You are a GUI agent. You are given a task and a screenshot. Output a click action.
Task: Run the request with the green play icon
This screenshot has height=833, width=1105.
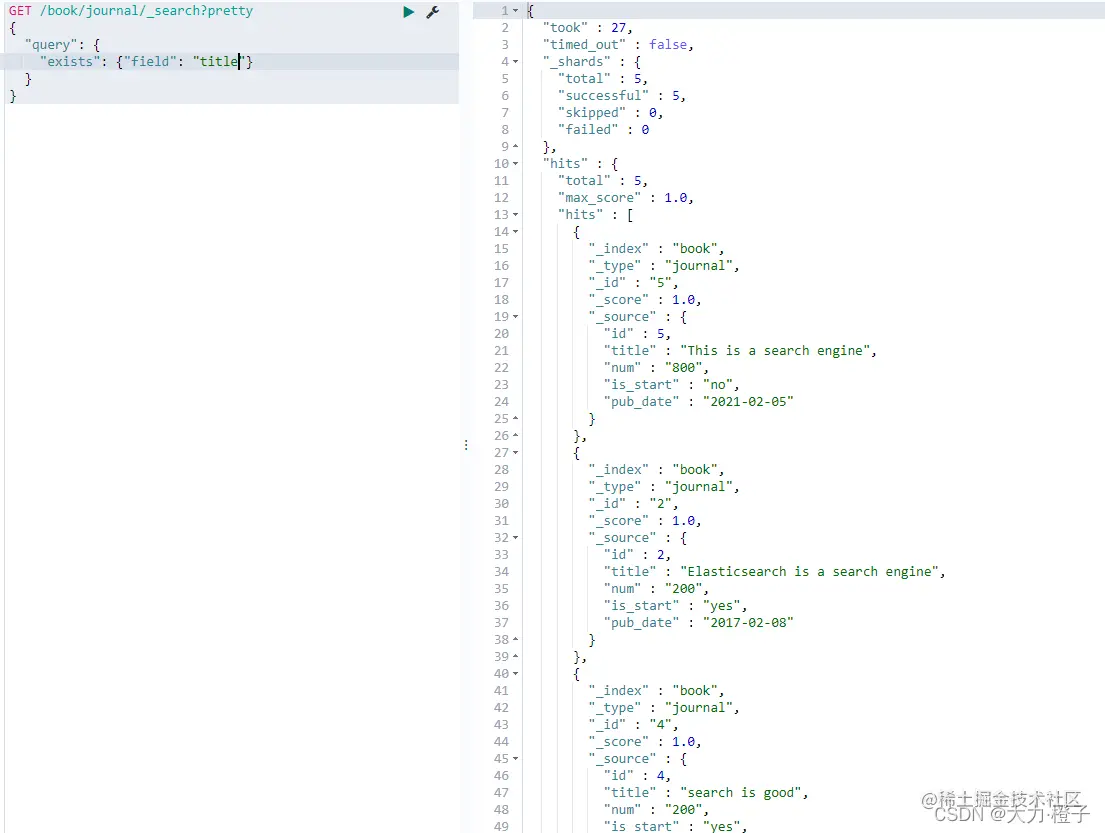[408, 11]
